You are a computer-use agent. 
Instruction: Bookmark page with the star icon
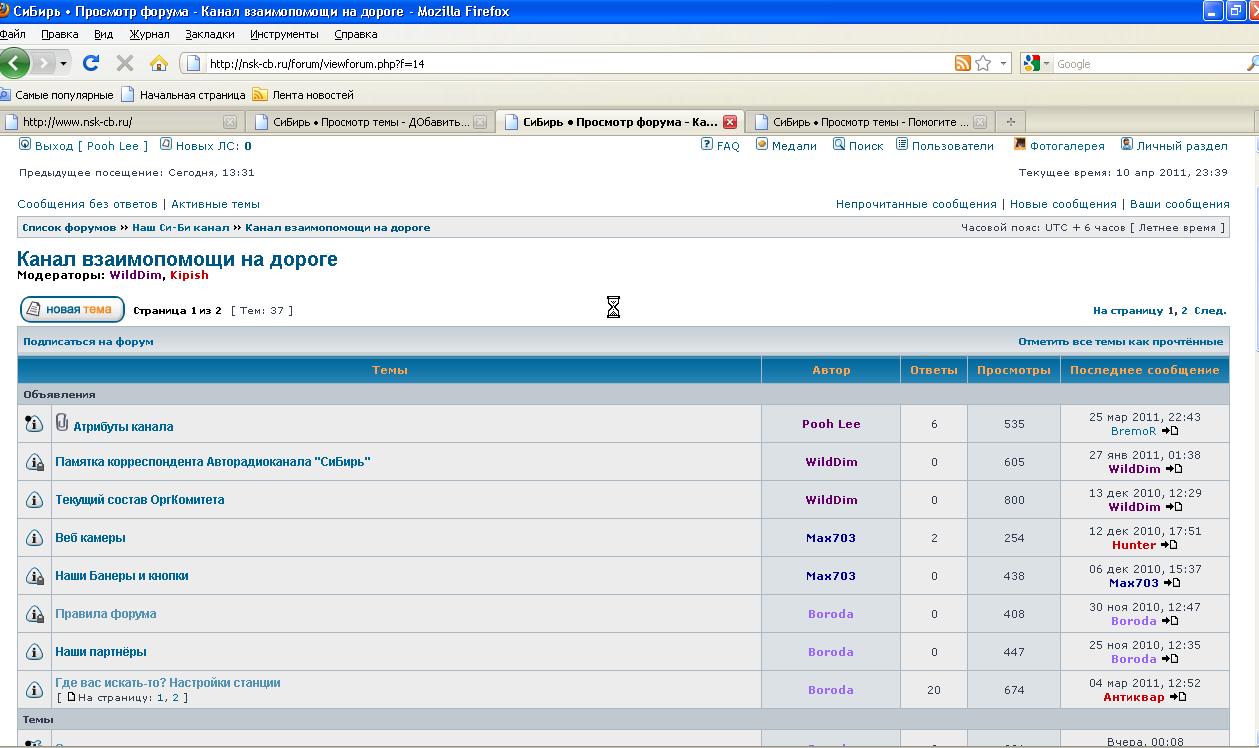pyautogui.click(x=983, y=63)
